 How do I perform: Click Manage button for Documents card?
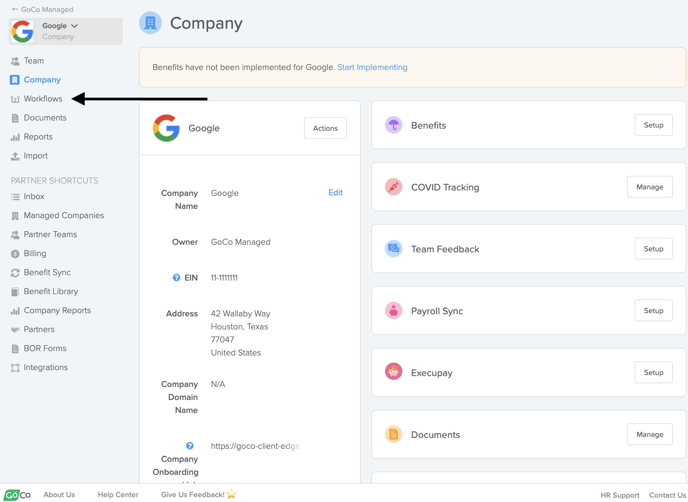pyautogui.click(x=650, y=434)
